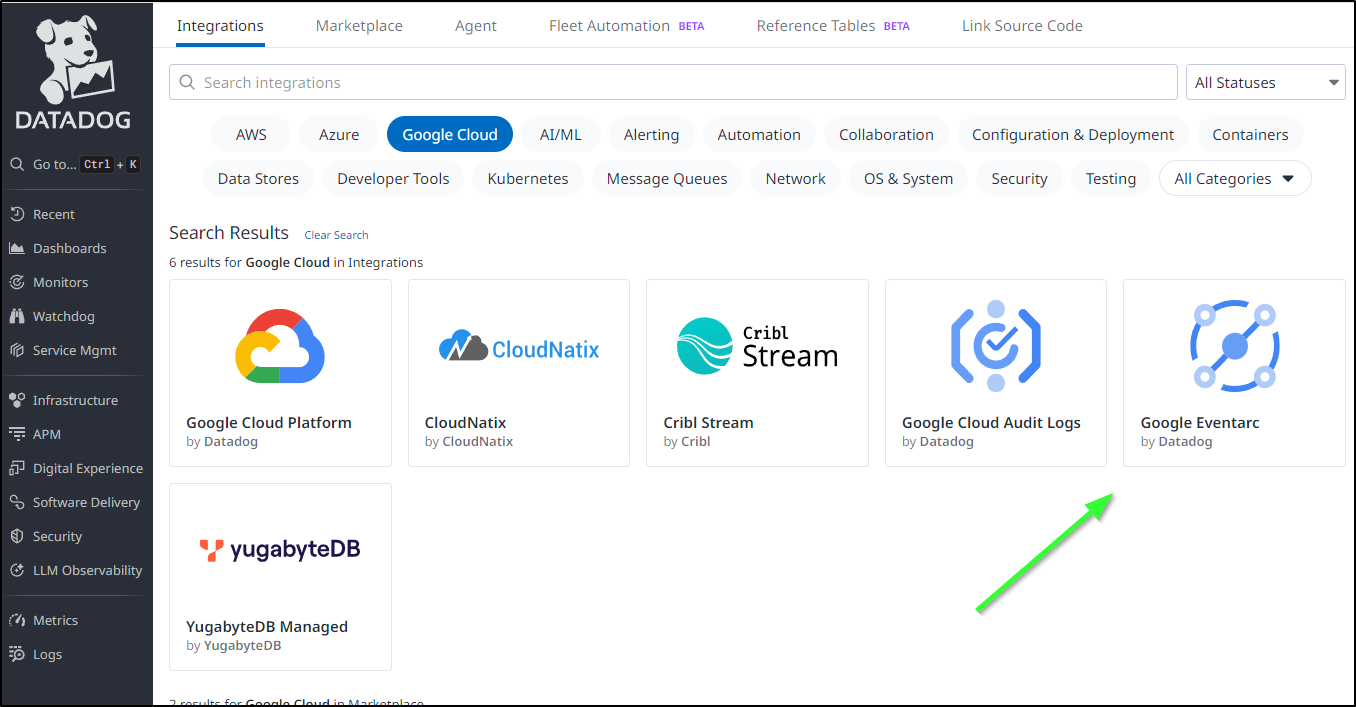Filter by the AI/ML category

click(560, 134)
